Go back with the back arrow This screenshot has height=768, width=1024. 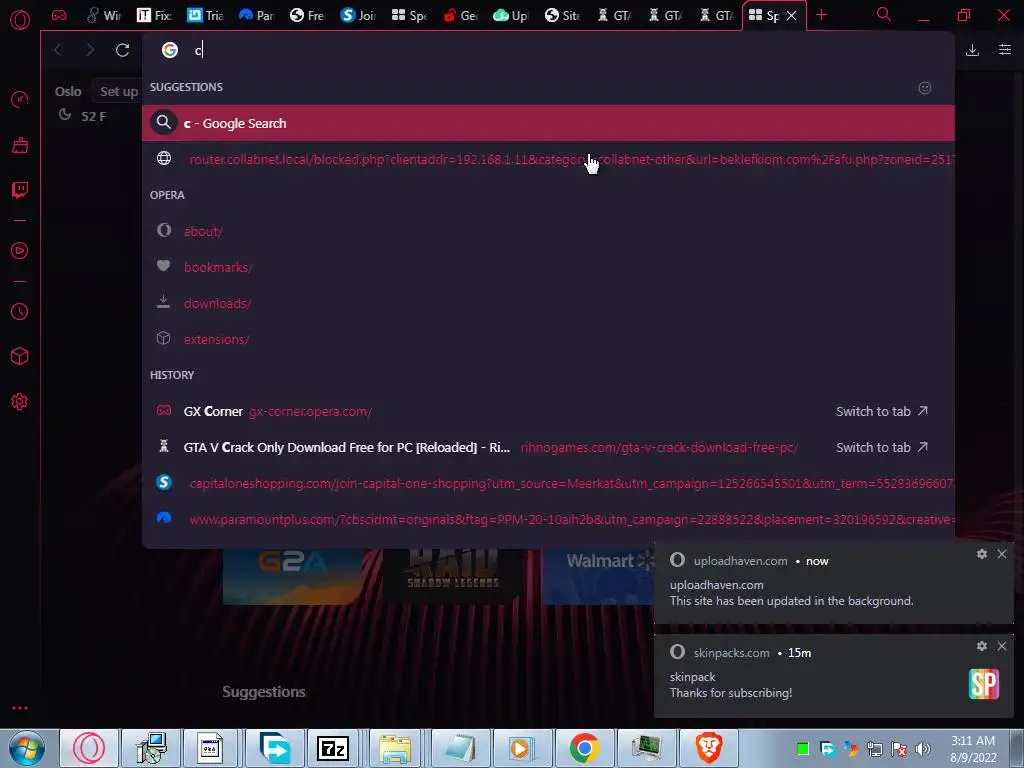tap(58, 50)
